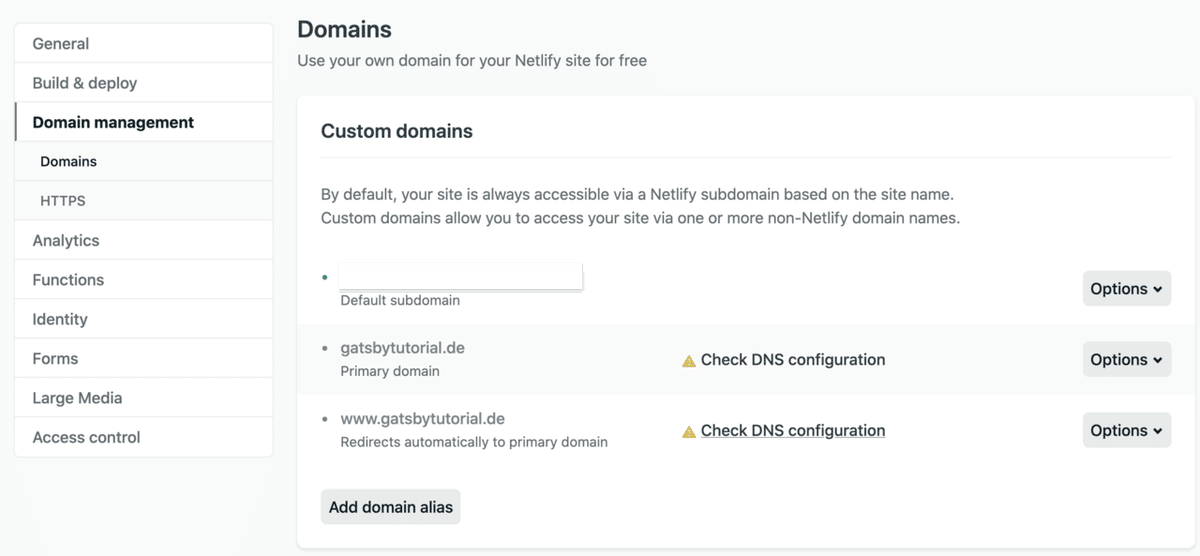Open General settings section
The height and width of the screenshot is (556, 1200).
pyautogui.click(x=61, y=44)
